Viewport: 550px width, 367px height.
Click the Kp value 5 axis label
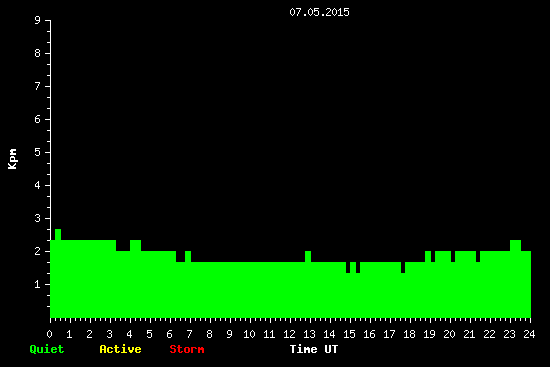[38, 152]
